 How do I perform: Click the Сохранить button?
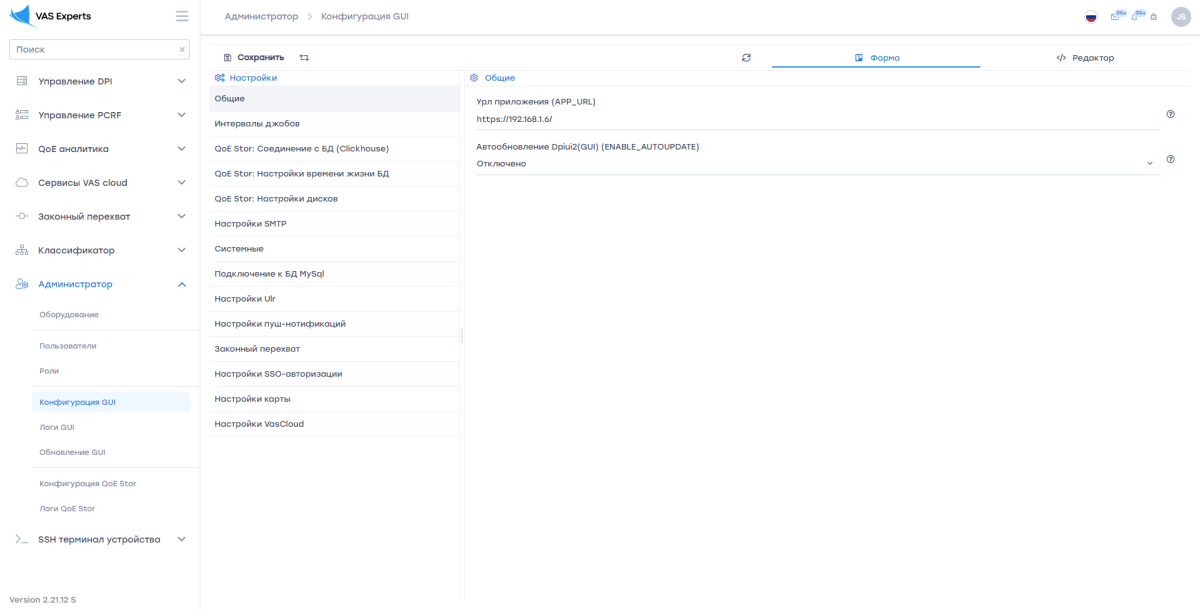point(254,58)
